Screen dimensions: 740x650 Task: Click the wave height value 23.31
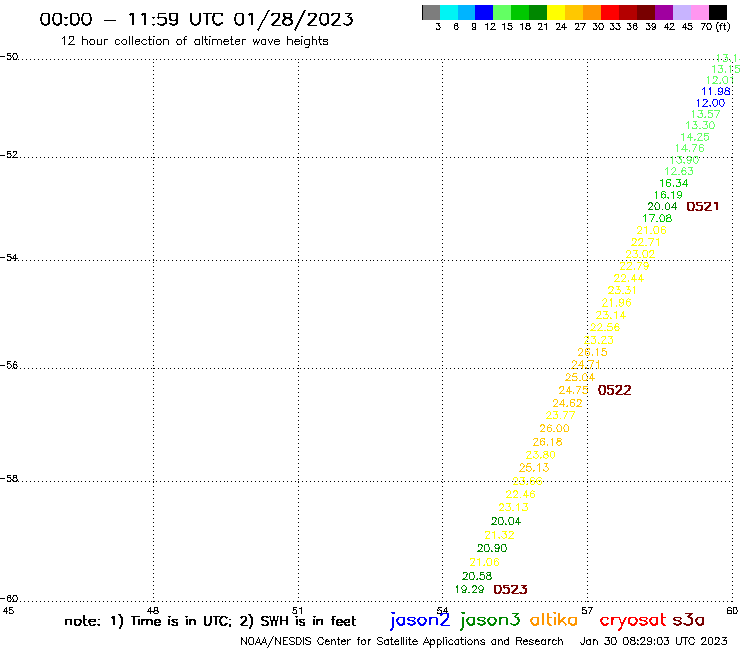coord(622,290)
